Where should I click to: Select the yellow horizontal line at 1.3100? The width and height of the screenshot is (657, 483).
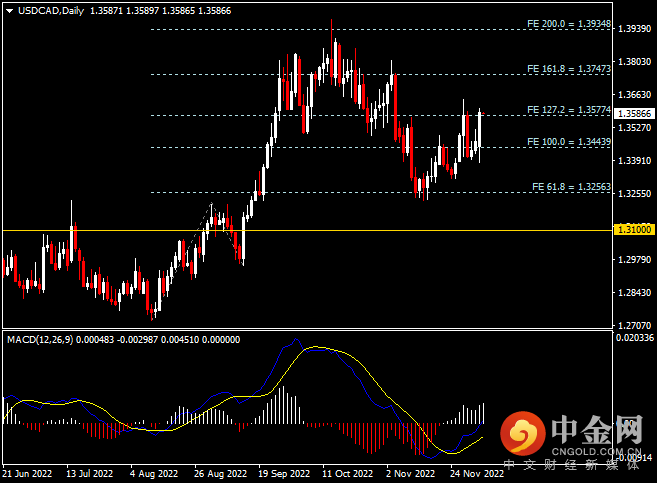tap(300, 230)
